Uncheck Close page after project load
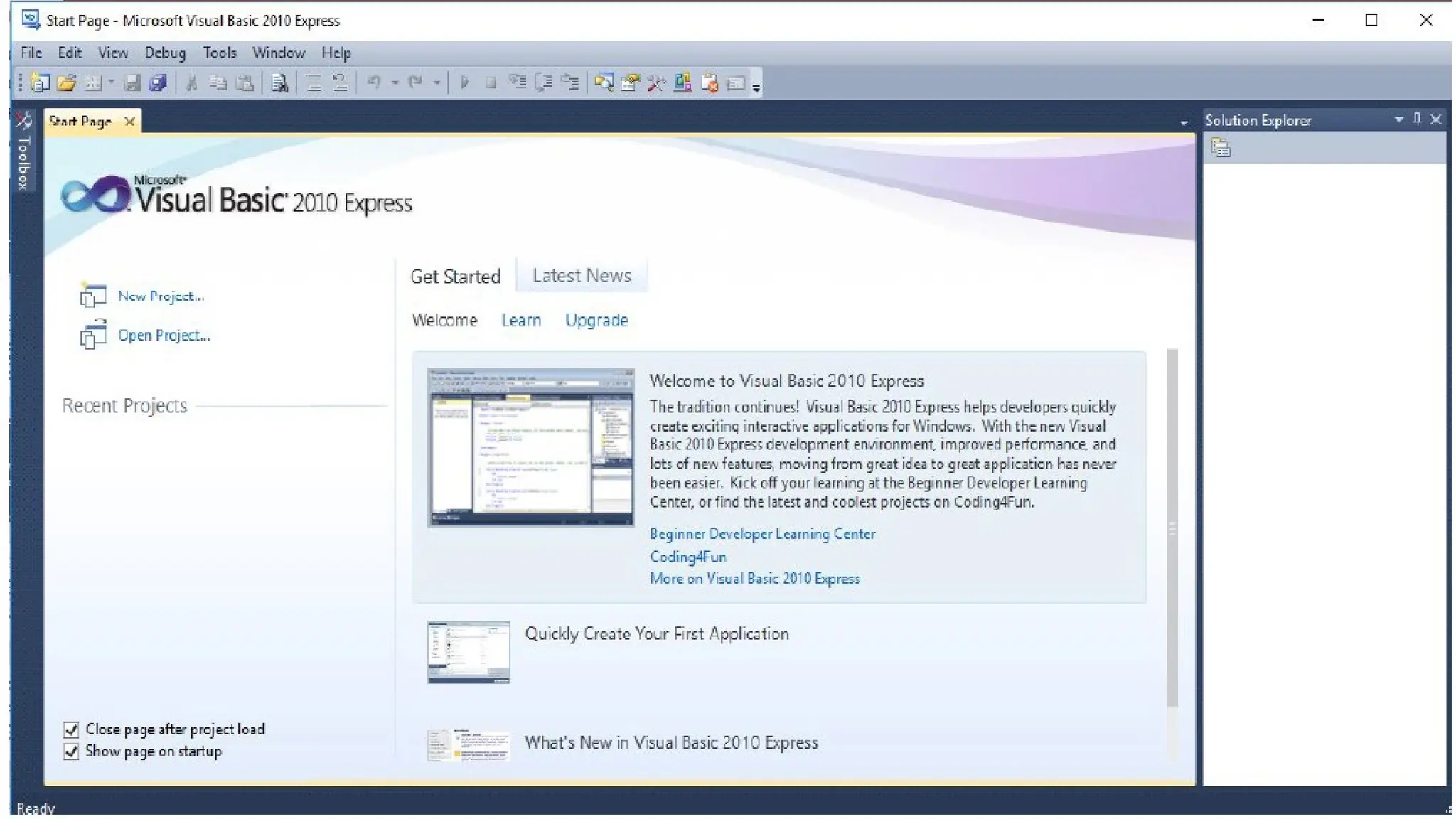The image size is (1456, 819). click(x=71, y=729)
